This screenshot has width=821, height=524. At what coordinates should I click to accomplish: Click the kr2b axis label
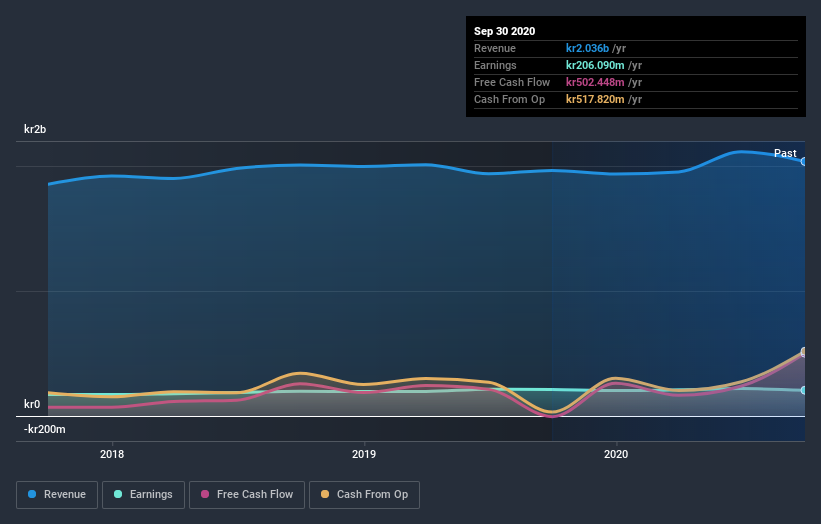[x=35, y=129]
